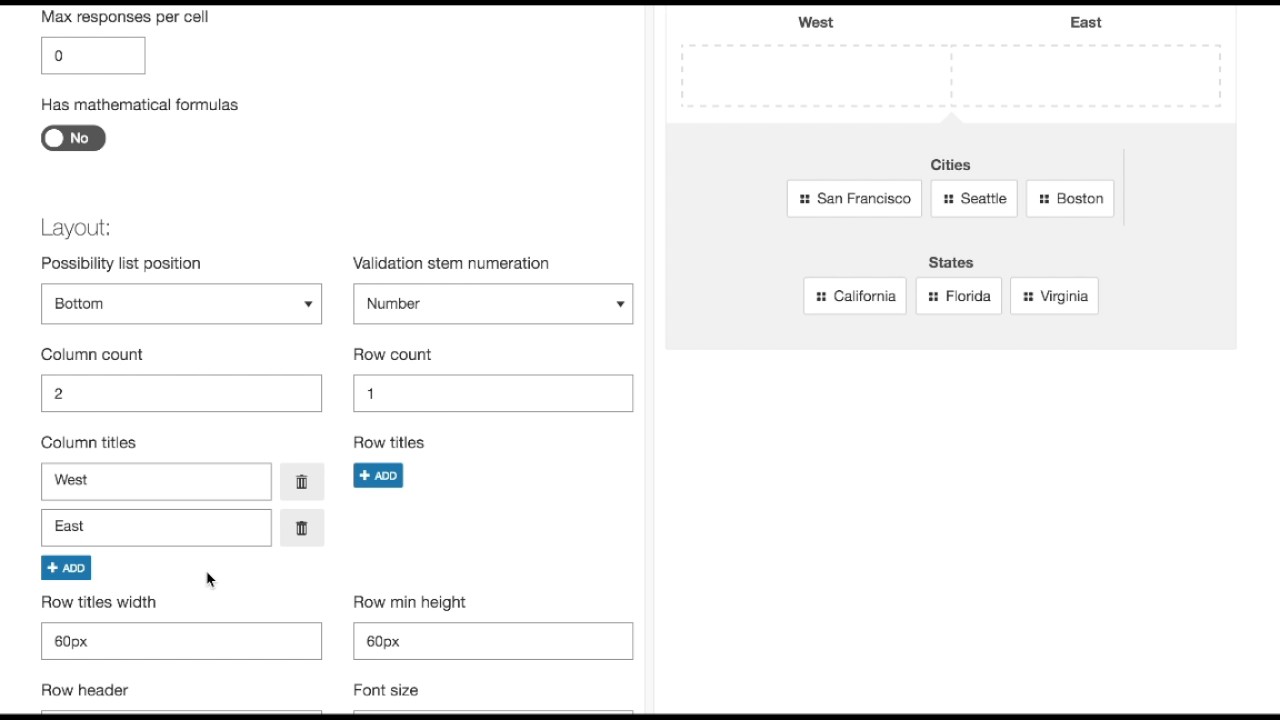
Task: Click the Row count field
Action: tap(493, 393)
